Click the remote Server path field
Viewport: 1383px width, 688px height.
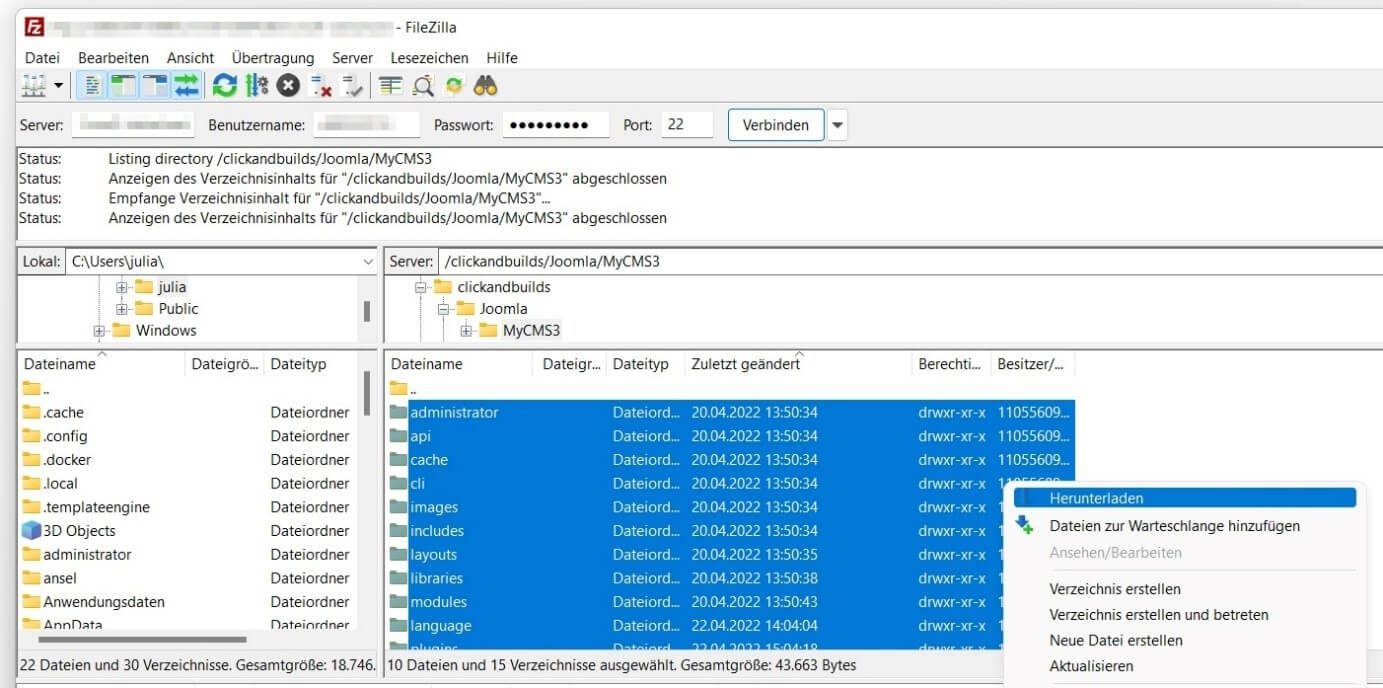tap(910, 262)
